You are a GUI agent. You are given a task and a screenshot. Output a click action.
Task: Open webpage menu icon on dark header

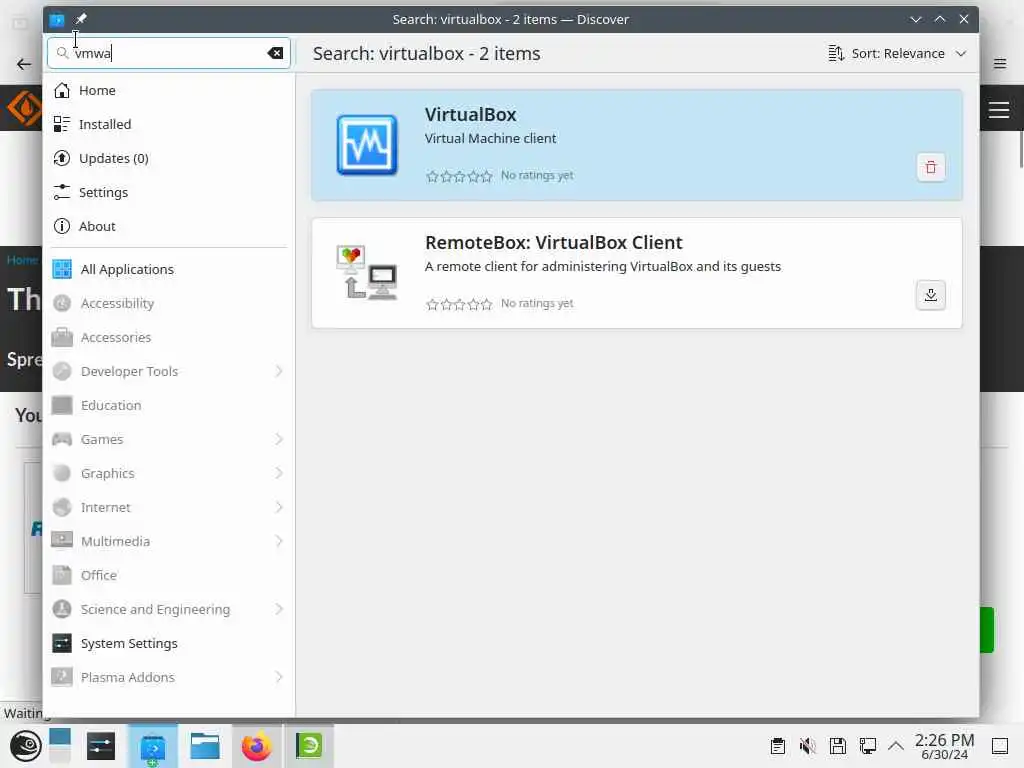(999, 110)
